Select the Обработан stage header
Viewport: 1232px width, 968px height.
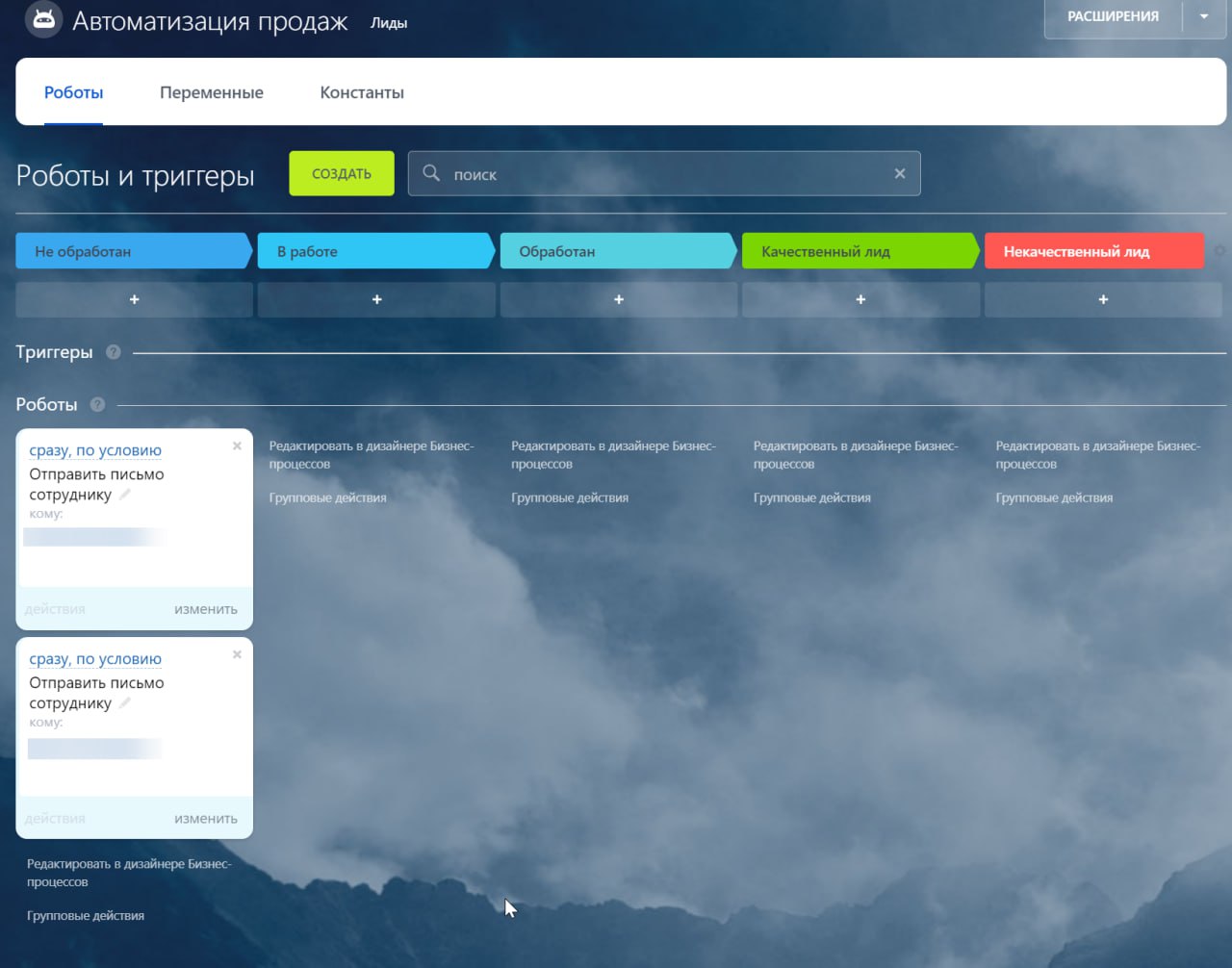pos(619,251)
